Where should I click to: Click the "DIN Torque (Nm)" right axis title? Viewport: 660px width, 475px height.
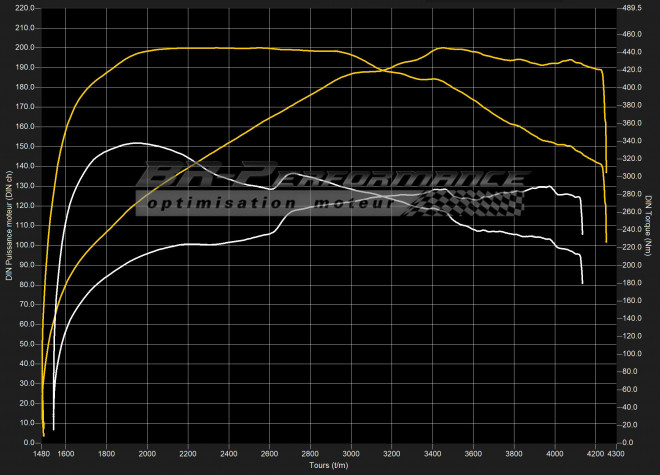coord(651,228)
